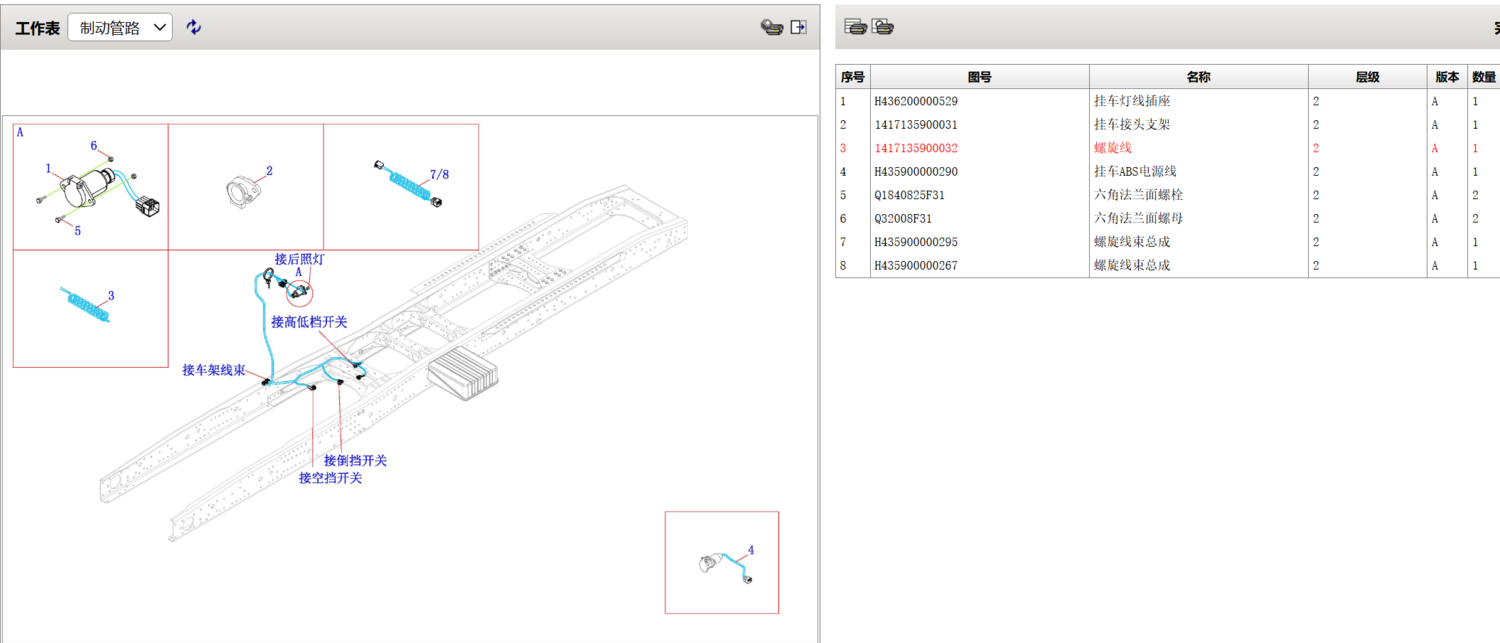This screenshot has height=643, width=1500.
Task: Click callout 4 on ABS power cable
Action: (751, 550)
